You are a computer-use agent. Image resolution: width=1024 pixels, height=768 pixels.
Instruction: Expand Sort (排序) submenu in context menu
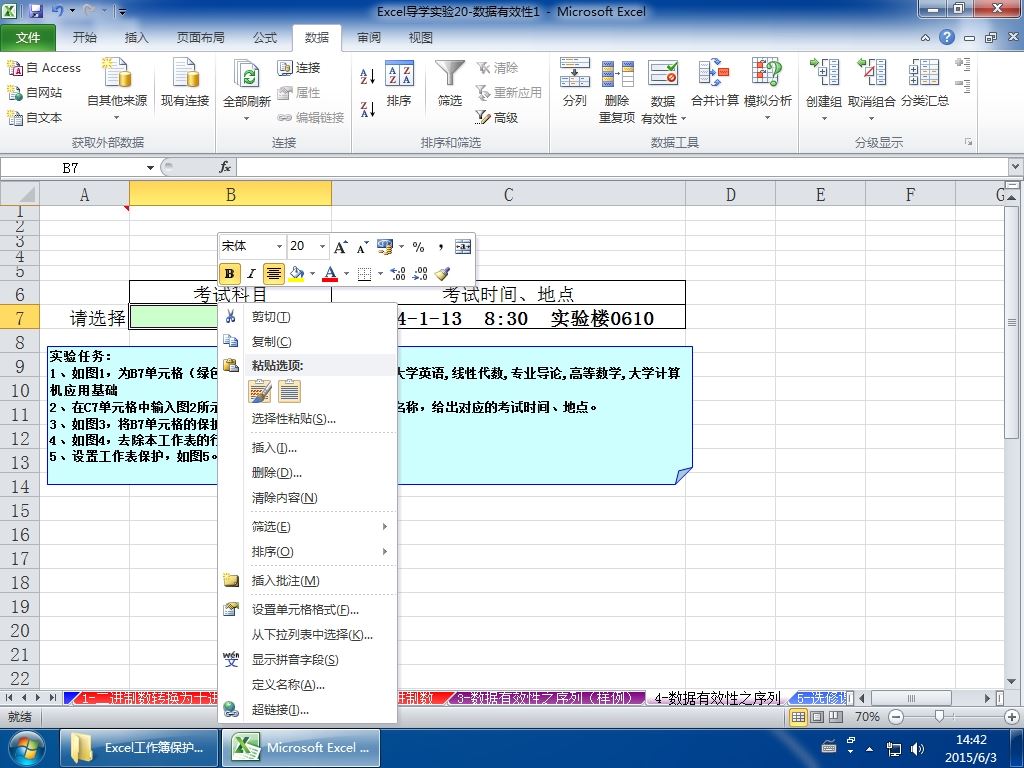pos(308,552)
